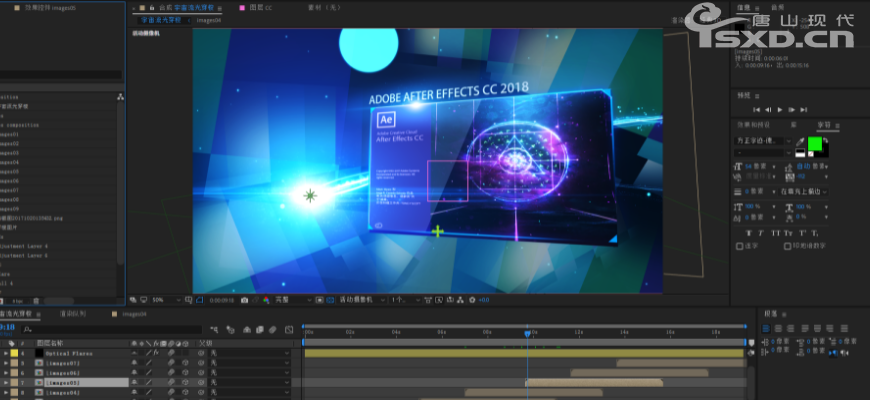
Task: Delete selected project item with trash icon
Action: coord(36,301)
